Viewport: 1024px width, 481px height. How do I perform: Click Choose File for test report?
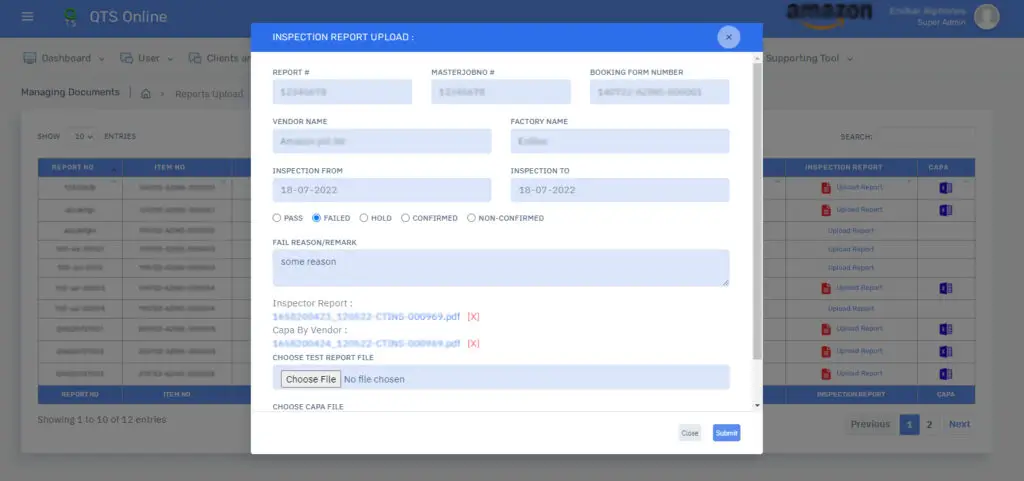[x=309, y=379]
